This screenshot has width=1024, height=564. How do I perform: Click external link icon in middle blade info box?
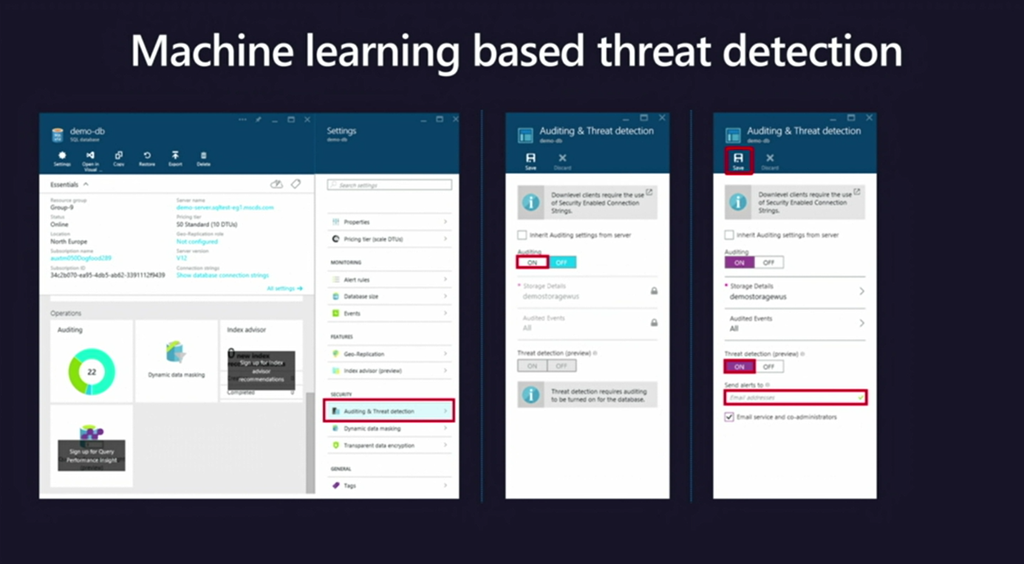click(648, 192)
